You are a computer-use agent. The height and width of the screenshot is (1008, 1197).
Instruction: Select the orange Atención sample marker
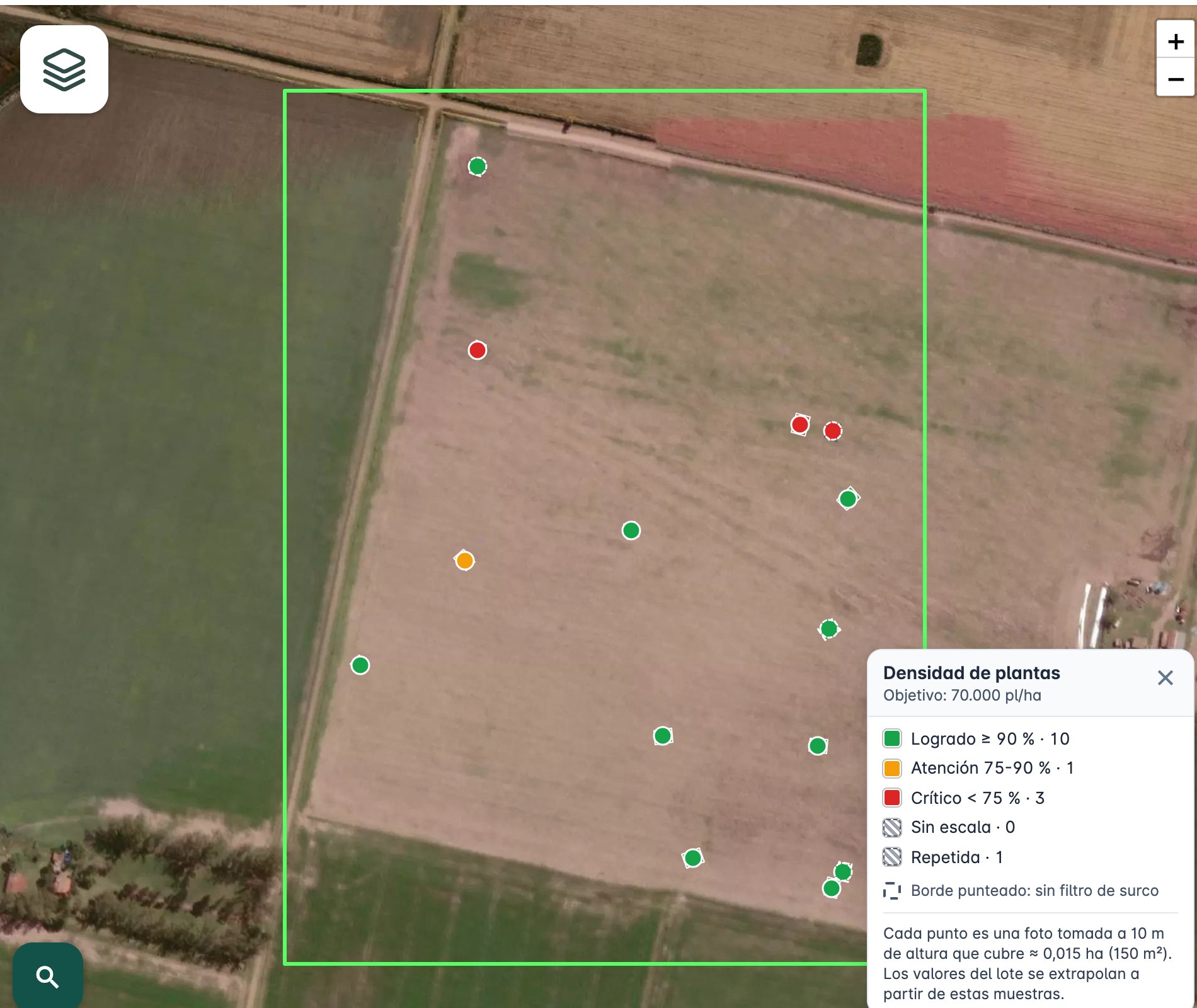pyautogui.click(x=465, y=560)
